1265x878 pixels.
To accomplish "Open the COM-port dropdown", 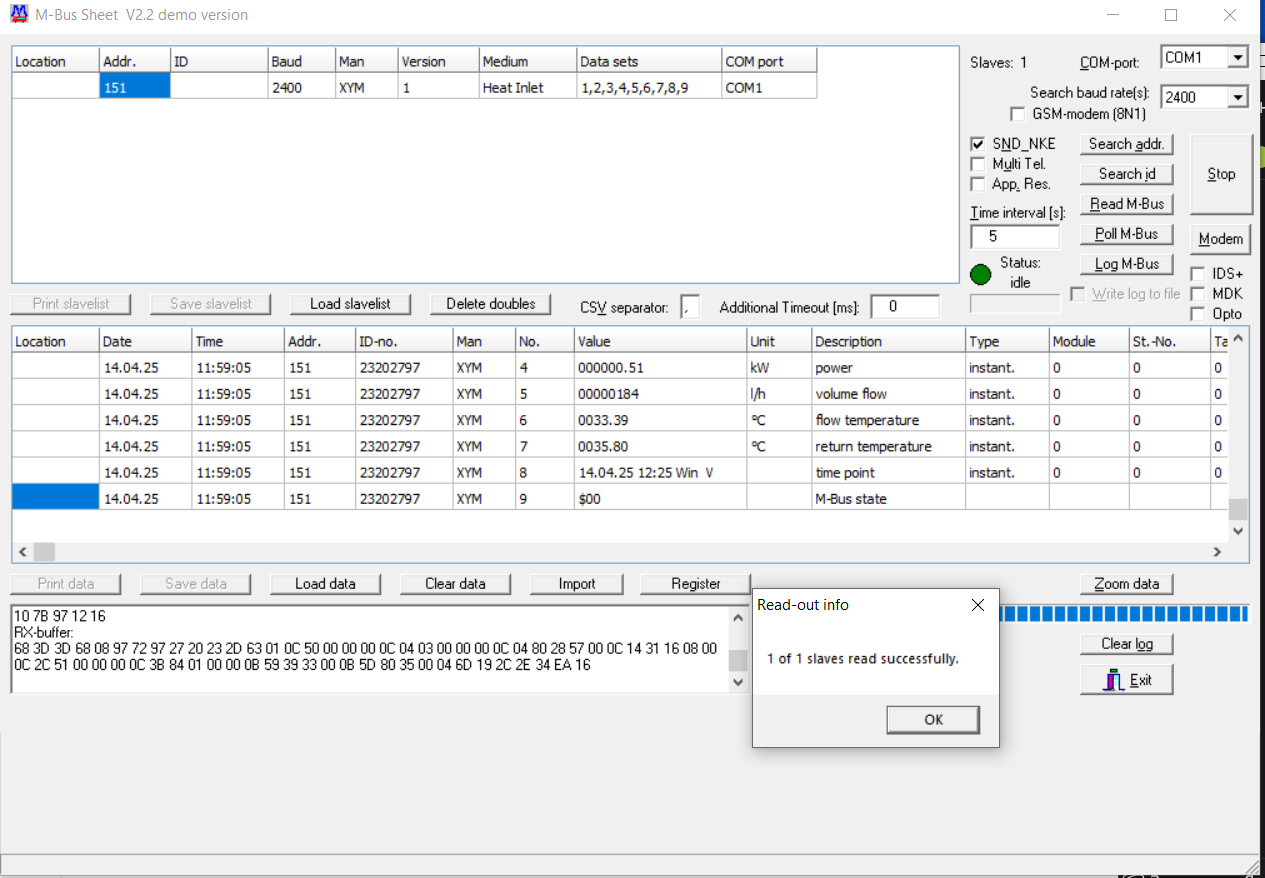I will point(1238,58).
